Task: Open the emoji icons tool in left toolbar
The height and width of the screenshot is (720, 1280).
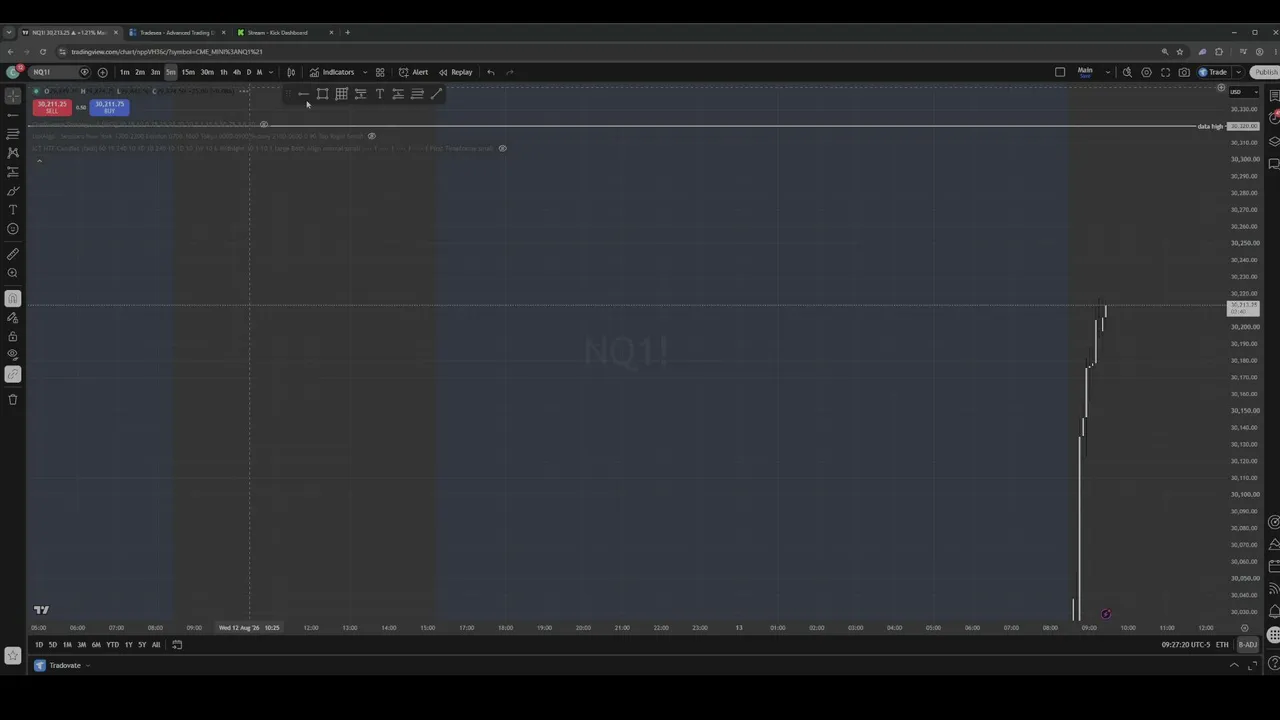Action: [x=13, y=229]
